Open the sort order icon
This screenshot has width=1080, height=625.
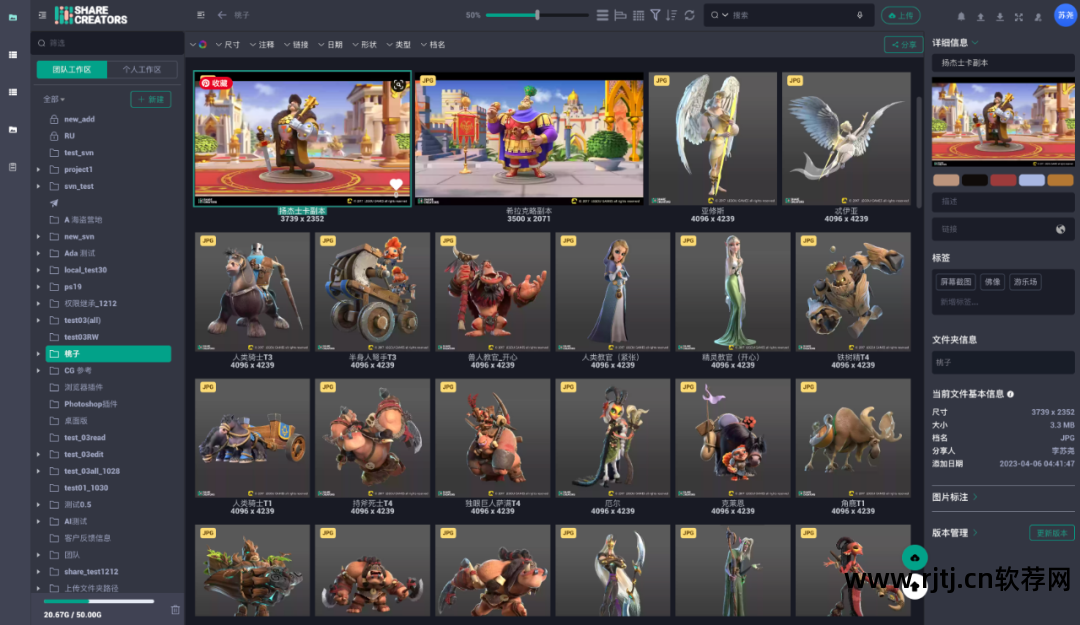672,15
